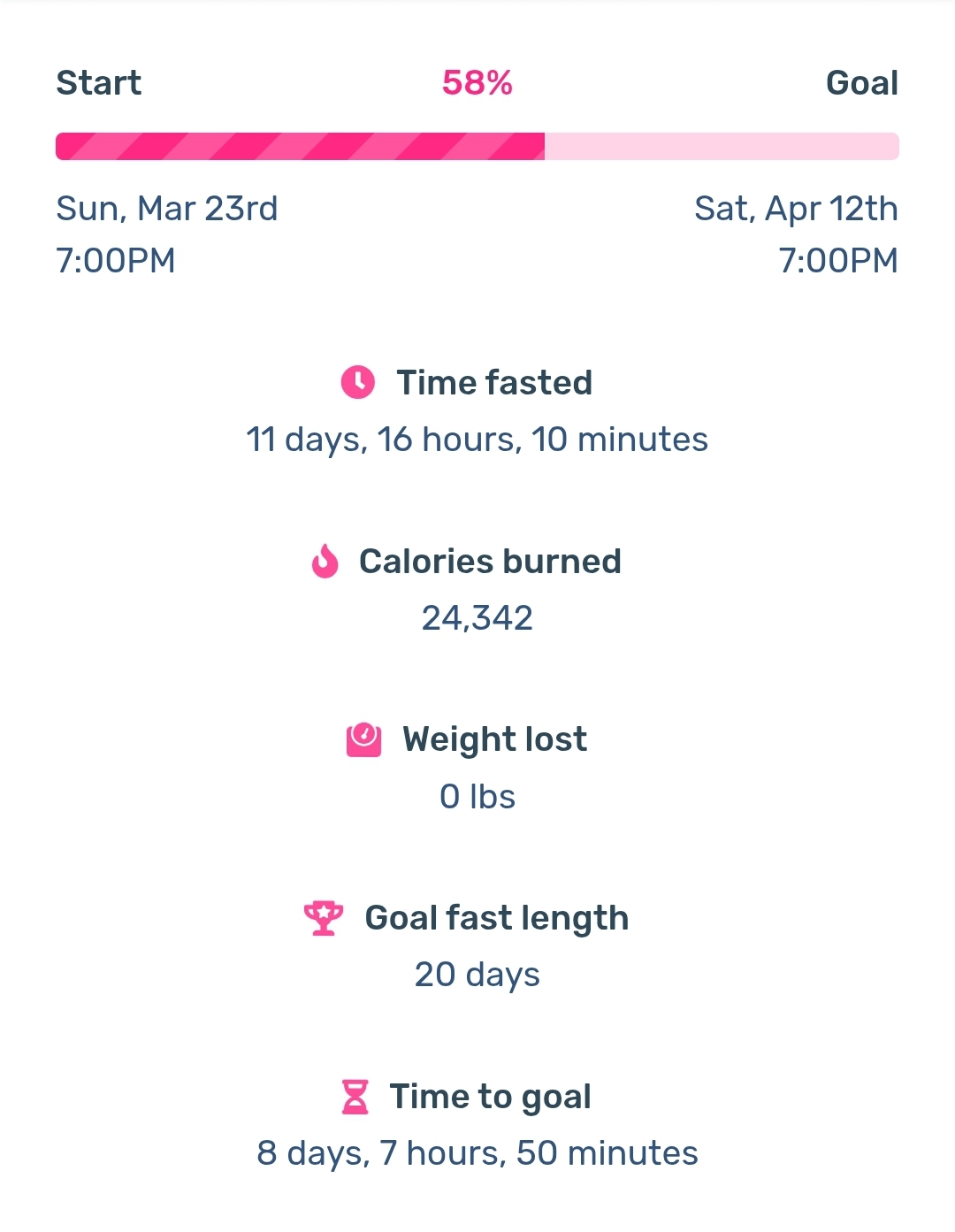Screen dimensions: 955x1232
Task: Click the pink clock icon beside Time fasted
Action: (x=358, y=382)
